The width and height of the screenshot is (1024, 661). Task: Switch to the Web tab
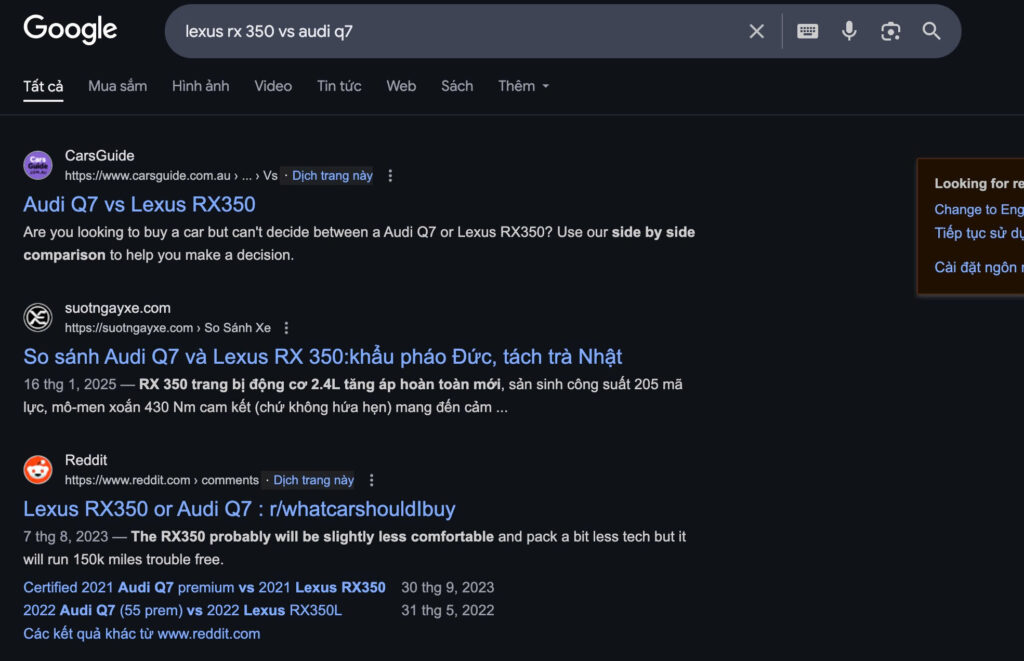point(401,86)
